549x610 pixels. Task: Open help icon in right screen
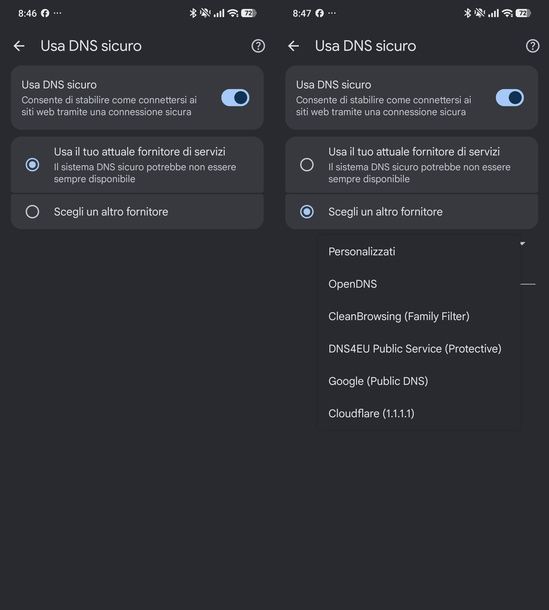pyautogui.click(x=533, y=46)
